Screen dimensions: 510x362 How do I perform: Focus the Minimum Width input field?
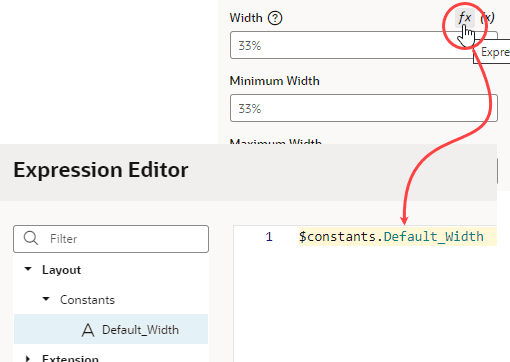(x=364, y=108)
